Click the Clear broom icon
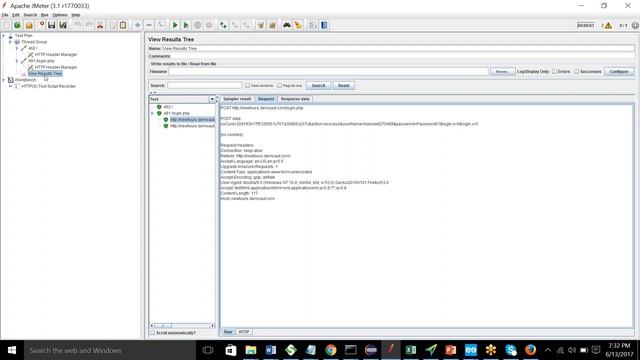Screen dimensions: 640x360 click(x=260, y=25)
